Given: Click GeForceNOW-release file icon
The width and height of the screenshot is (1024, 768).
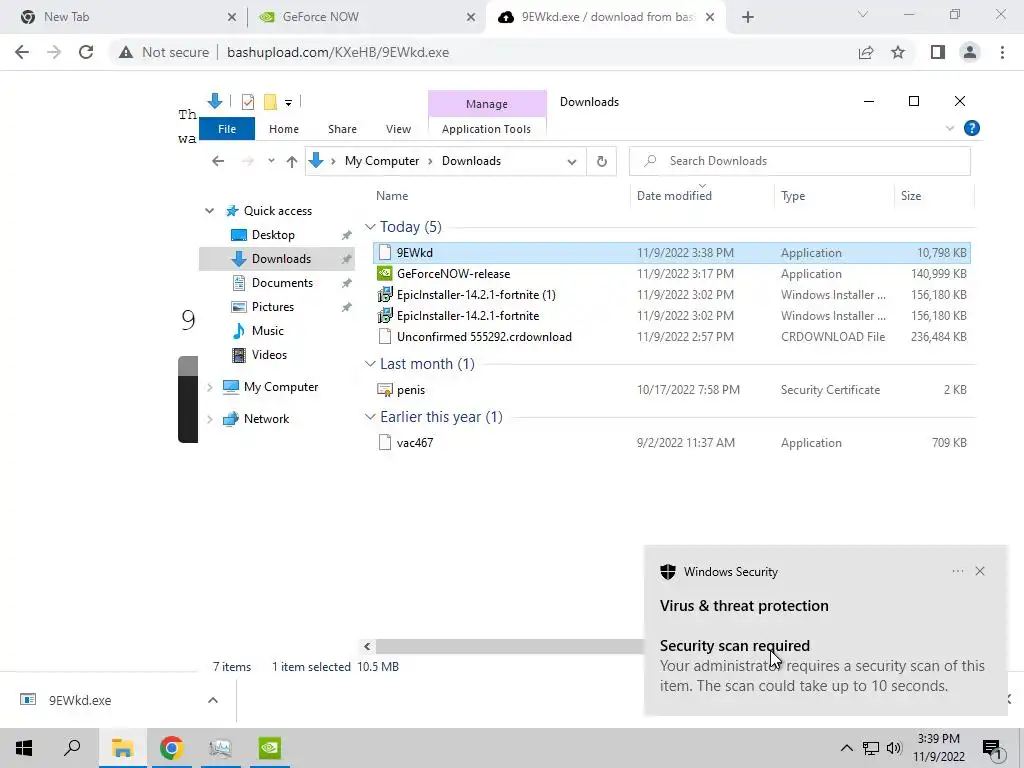Looking at the screenshot, I should [x=385, y=274].
